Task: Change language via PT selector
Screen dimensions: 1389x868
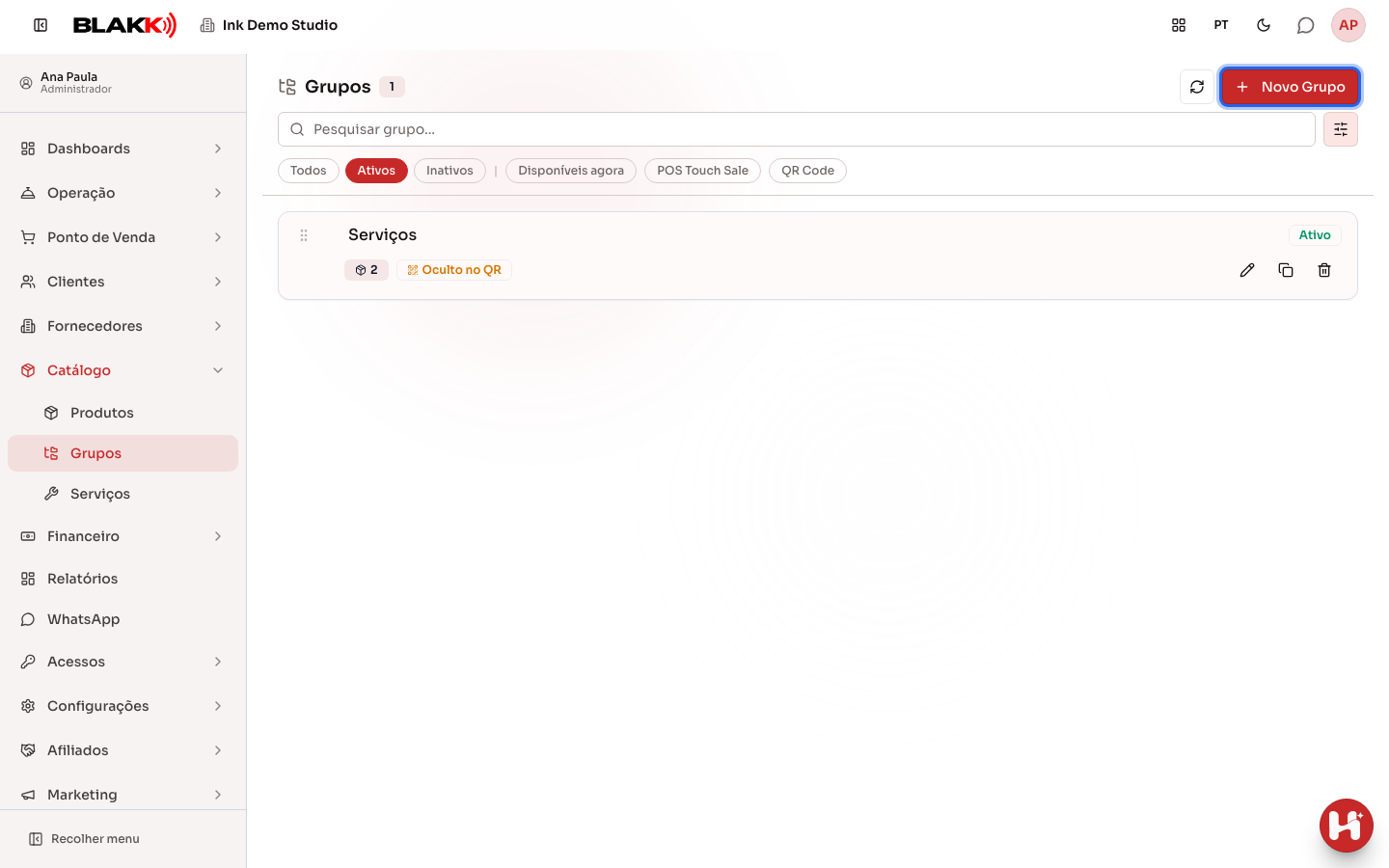Action: click(x=1221, y=25)
